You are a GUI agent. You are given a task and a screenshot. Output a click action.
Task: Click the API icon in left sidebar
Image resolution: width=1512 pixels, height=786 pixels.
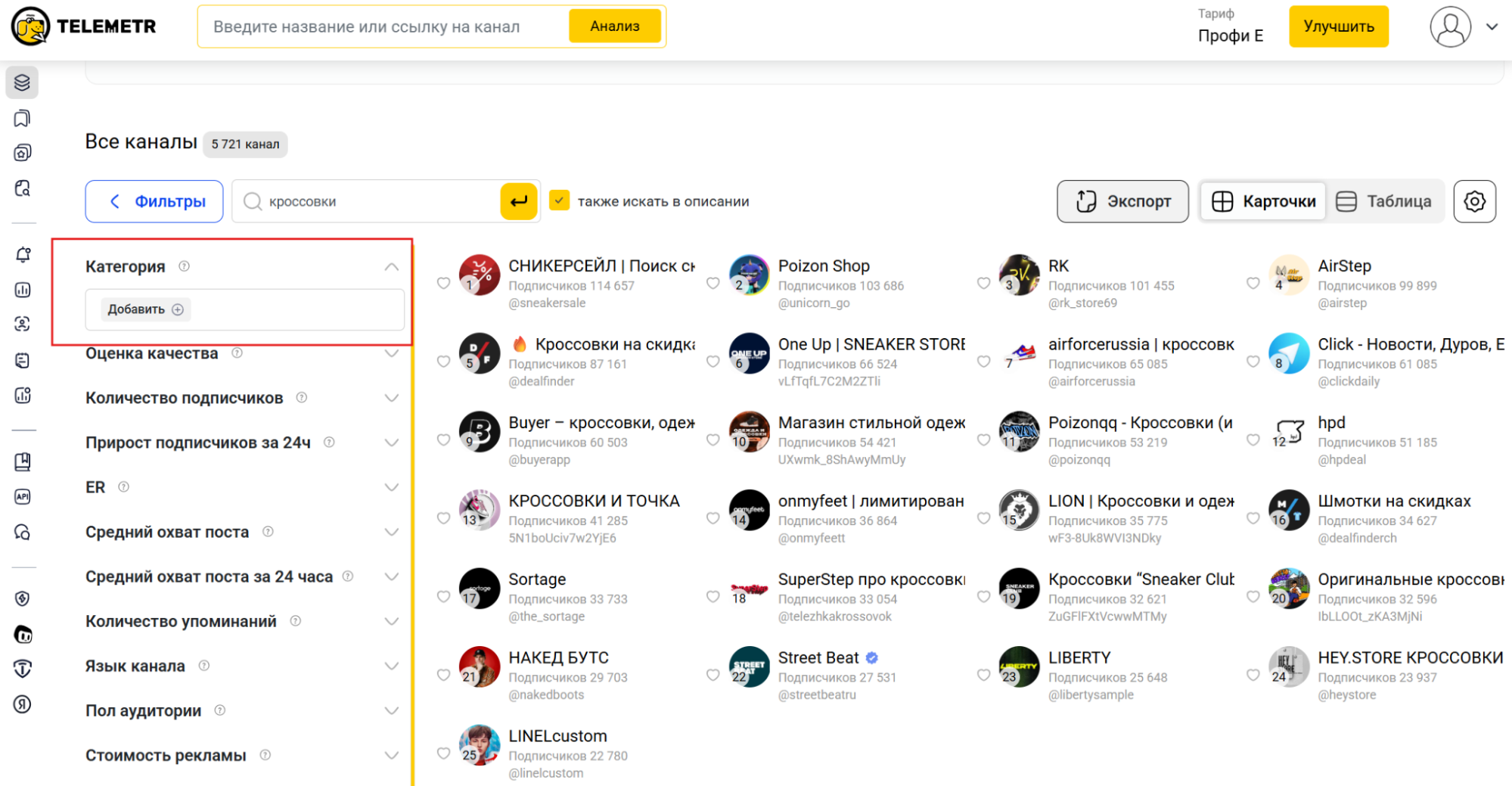pos(23,497)
